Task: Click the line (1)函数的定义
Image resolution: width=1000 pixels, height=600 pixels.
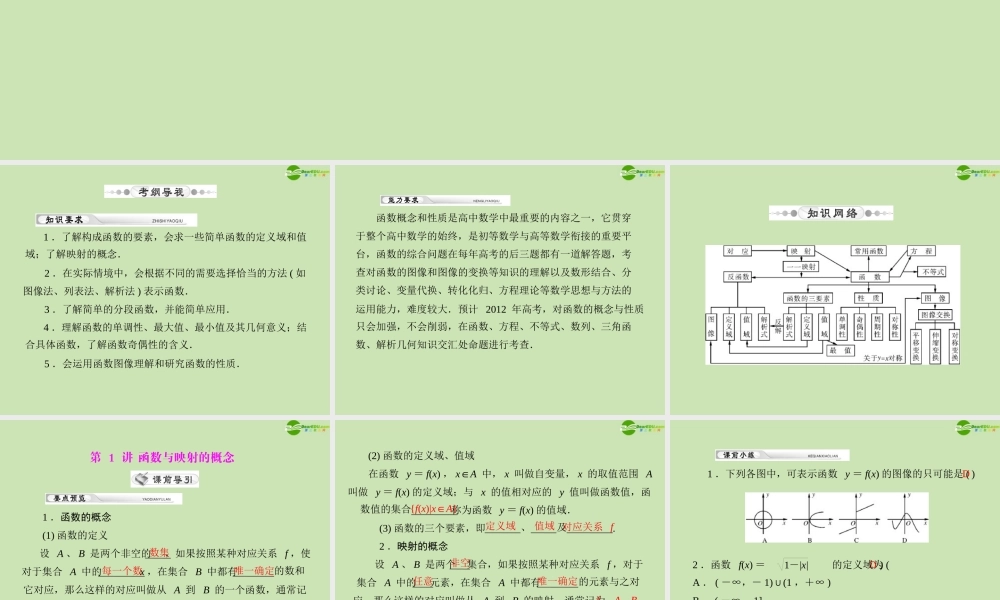Action: pos(75,536)
